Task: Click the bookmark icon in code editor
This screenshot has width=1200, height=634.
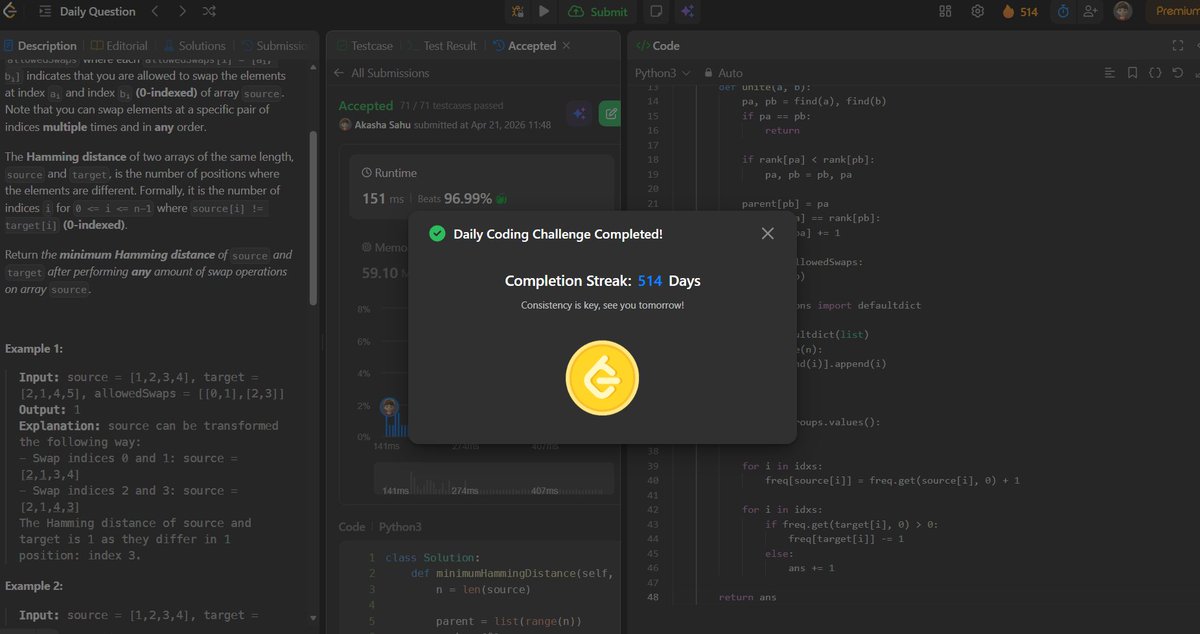Action: 1132,73
